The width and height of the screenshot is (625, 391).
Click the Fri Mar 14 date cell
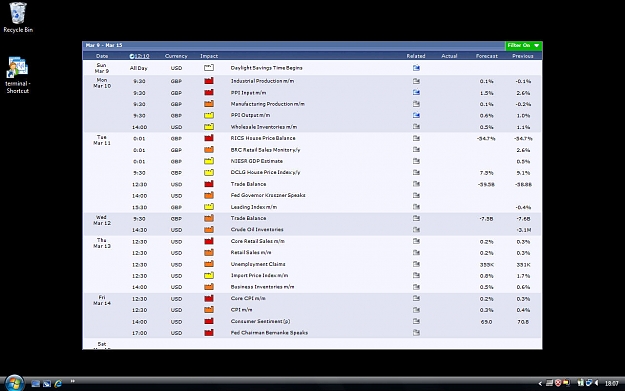102,300
